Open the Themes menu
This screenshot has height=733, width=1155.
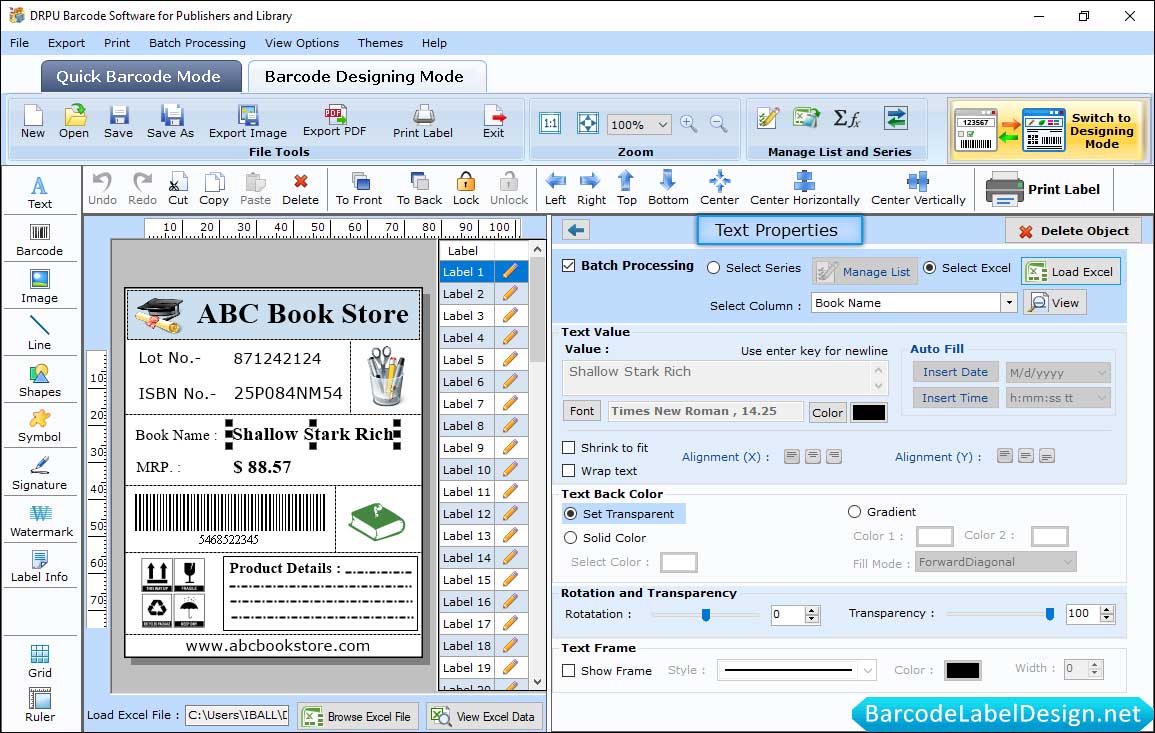380,43
